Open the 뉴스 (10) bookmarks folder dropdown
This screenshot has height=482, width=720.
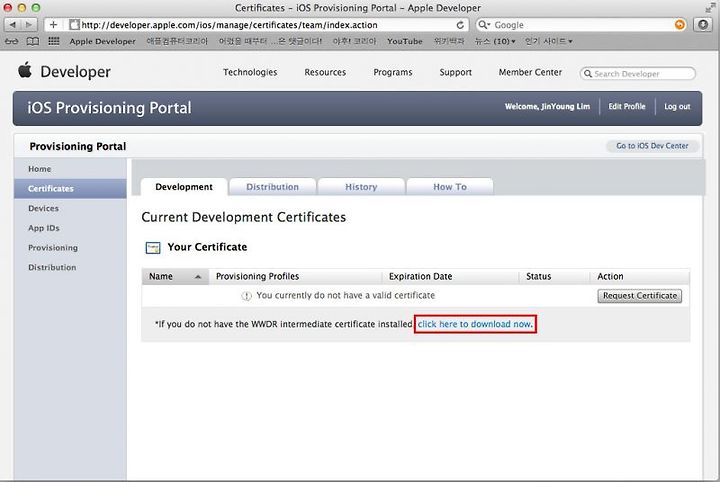pyautogui.click(x=495, y=41)
